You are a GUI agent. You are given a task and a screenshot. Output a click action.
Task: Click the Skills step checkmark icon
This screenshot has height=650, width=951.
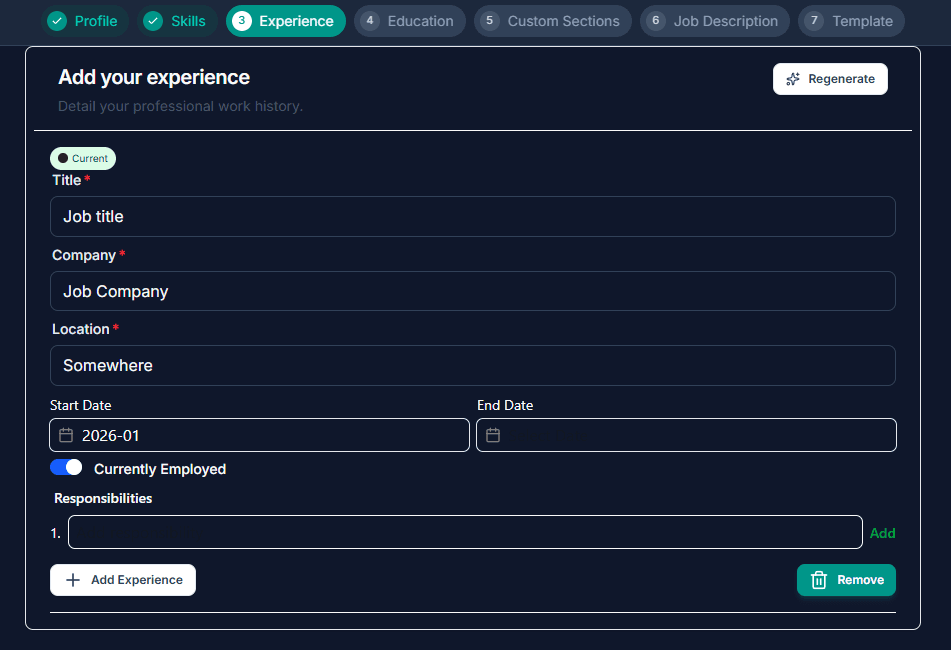[x=153, y=21]
